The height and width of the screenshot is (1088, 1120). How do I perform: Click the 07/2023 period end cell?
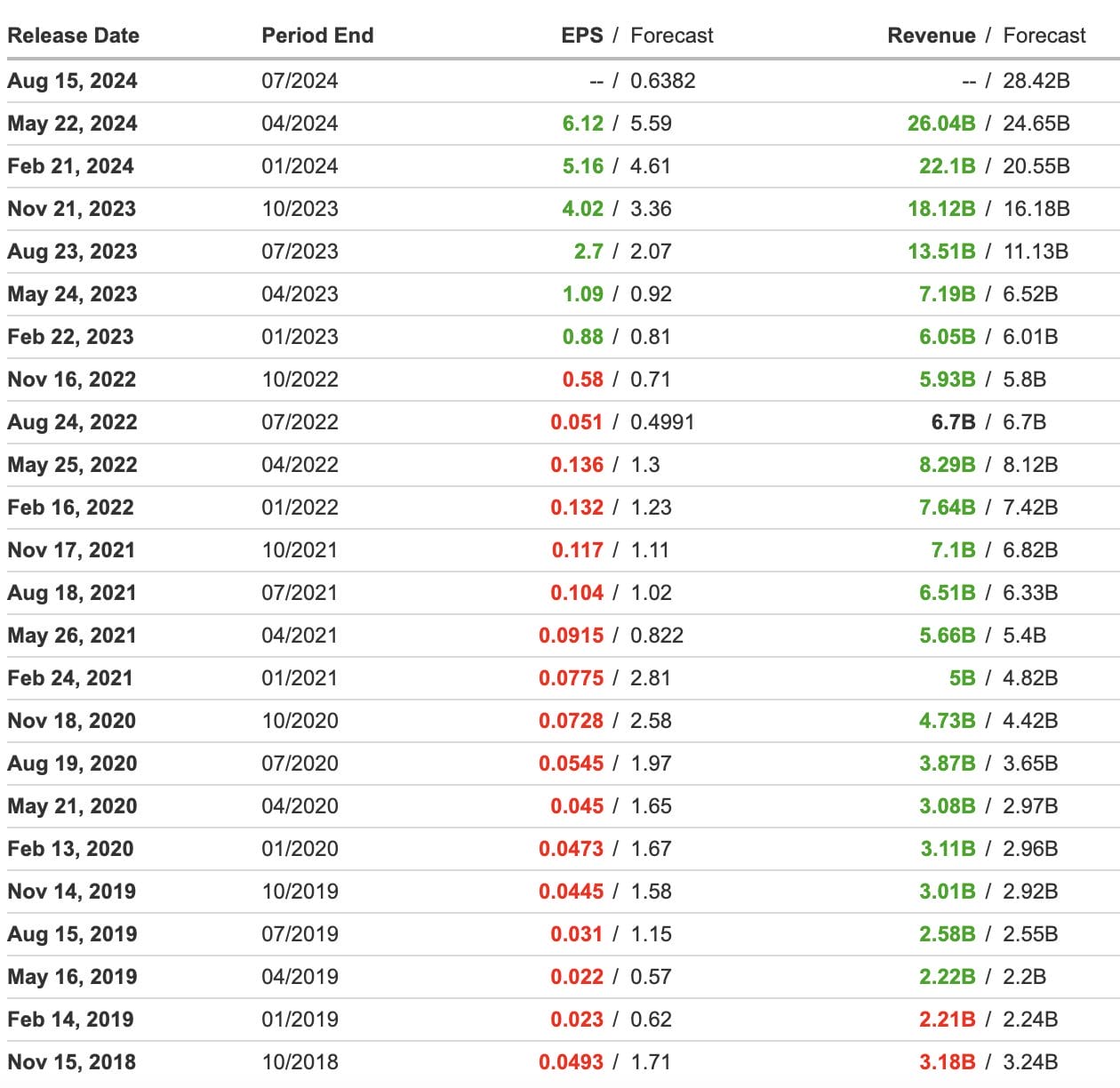[x=300, y=252]
